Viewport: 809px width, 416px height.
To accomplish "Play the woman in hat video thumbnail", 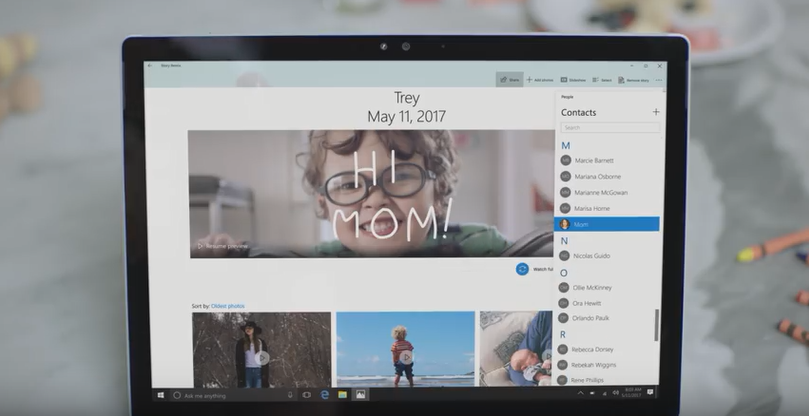I will [x=262, y=357].
